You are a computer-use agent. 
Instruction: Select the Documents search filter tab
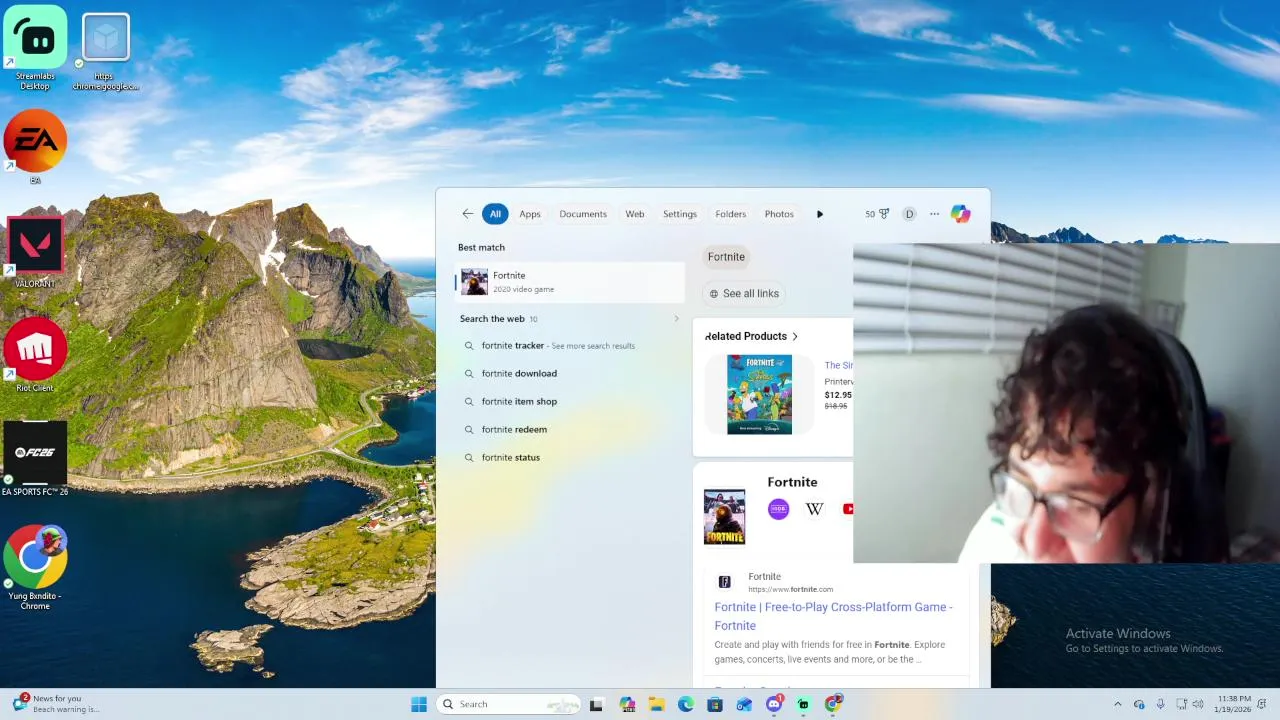point(583,214)
